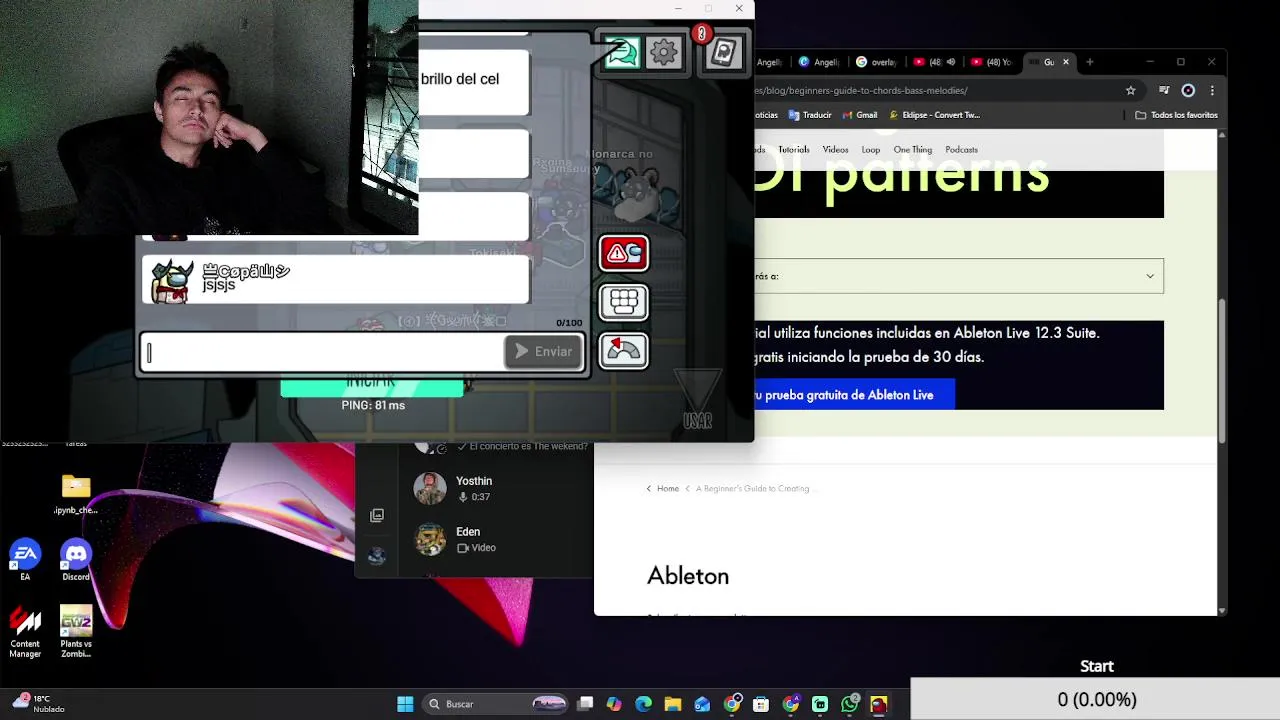Open the Gmail bookmark
Viewport: 1280px width, 720px height.
(860, 115)
